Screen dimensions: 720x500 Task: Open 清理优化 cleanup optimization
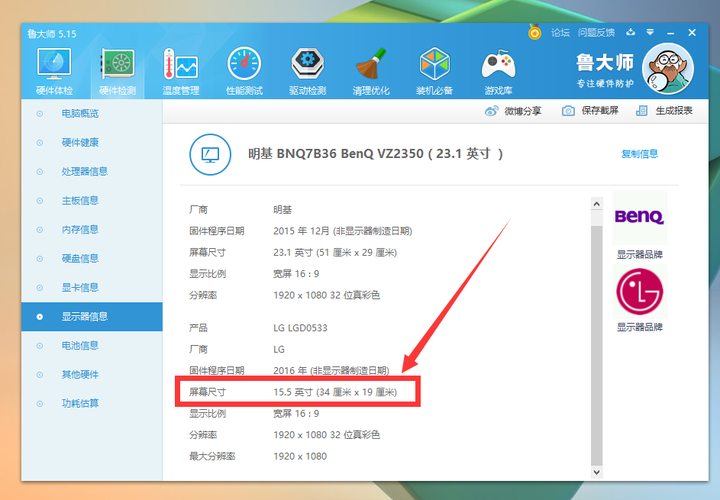pos(371,71)
